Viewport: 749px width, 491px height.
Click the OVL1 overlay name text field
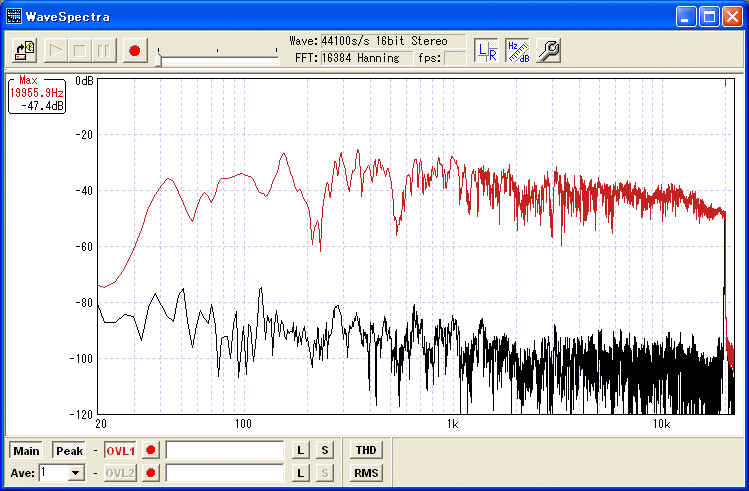(x=225, y=451)
